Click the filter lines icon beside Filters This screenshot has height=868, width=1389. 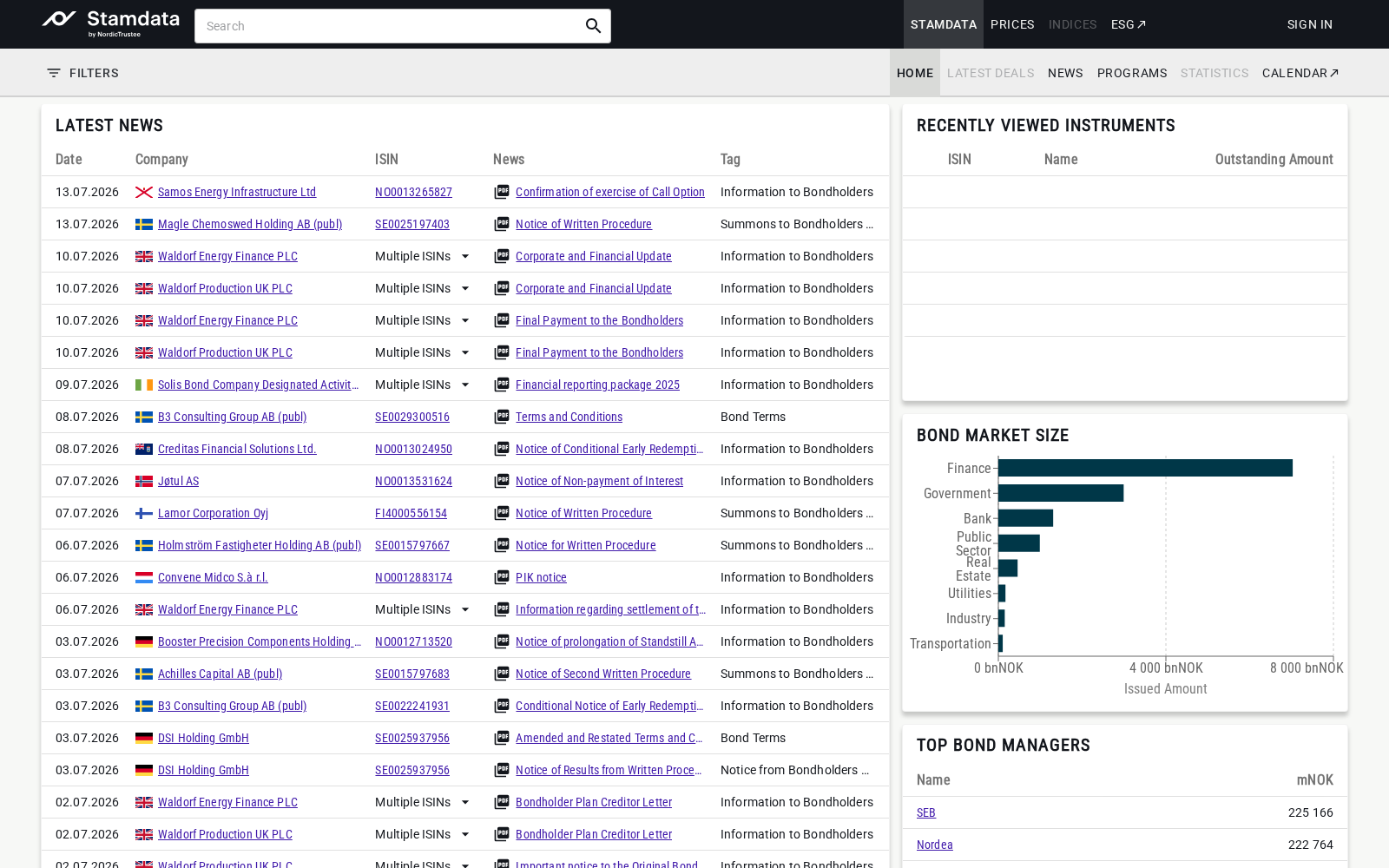(54, 73)
